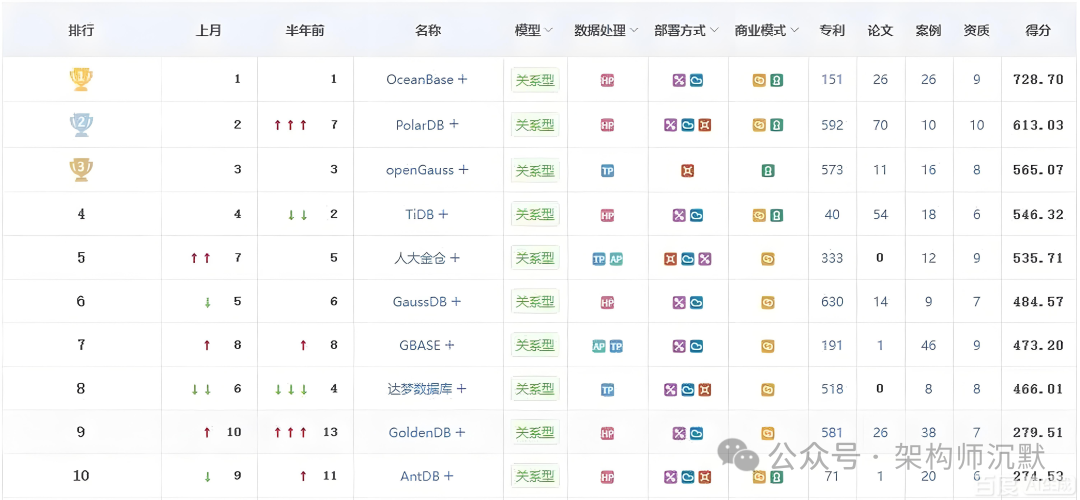Click the plus sign next to OceanBase
The height and width of the screenshot is (500, 1080).
463,79
